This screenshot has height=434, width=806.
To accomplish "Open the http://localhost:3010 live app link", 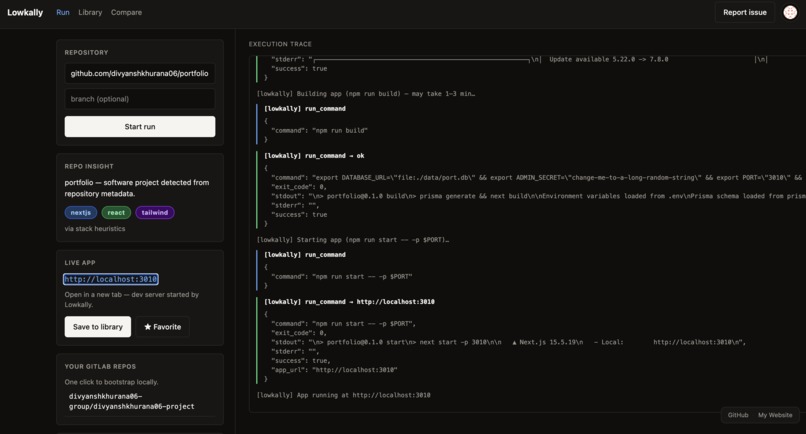I will [x=111, y=279].
